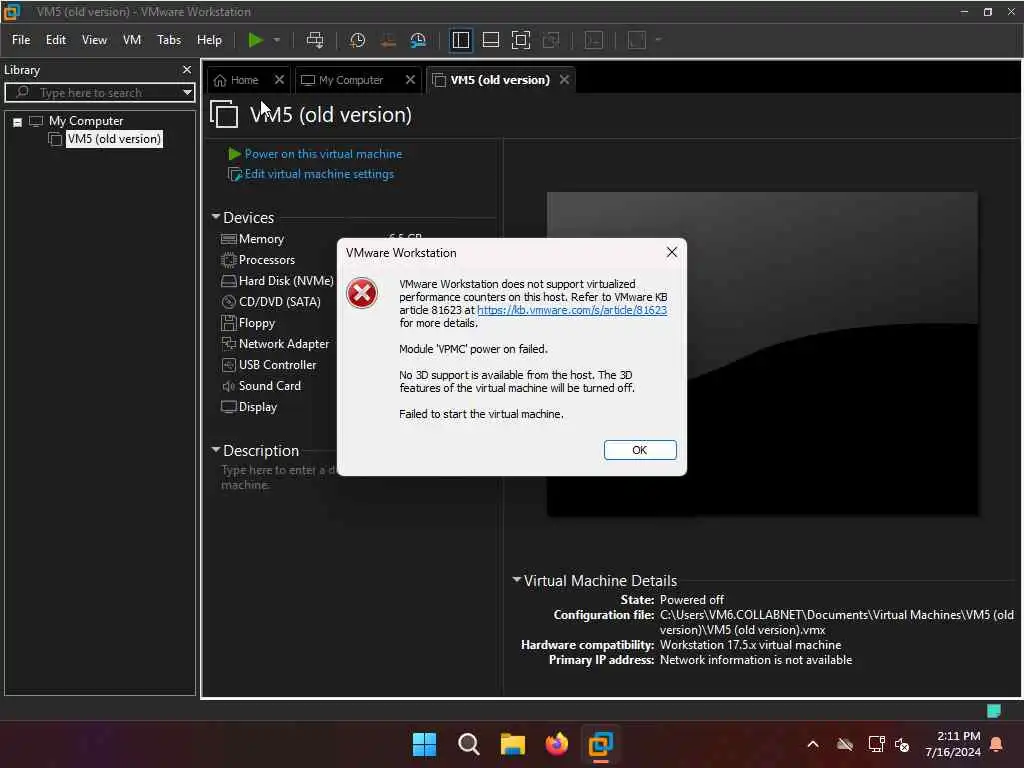Close the Home tab
This screenshot has height=768, width=1024.
coord(279,80)
